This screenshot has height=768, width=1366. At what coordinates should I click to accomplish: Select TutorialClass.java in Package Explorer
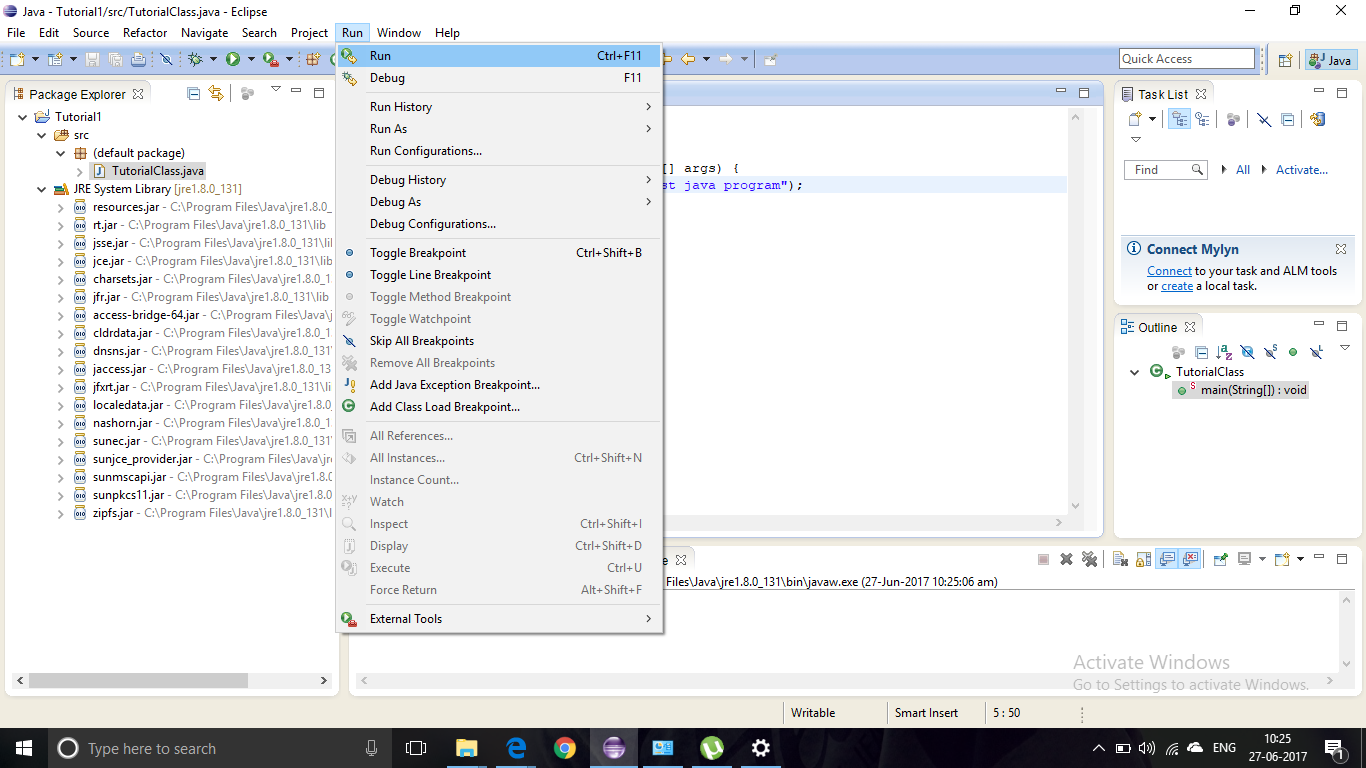point(148,171)
